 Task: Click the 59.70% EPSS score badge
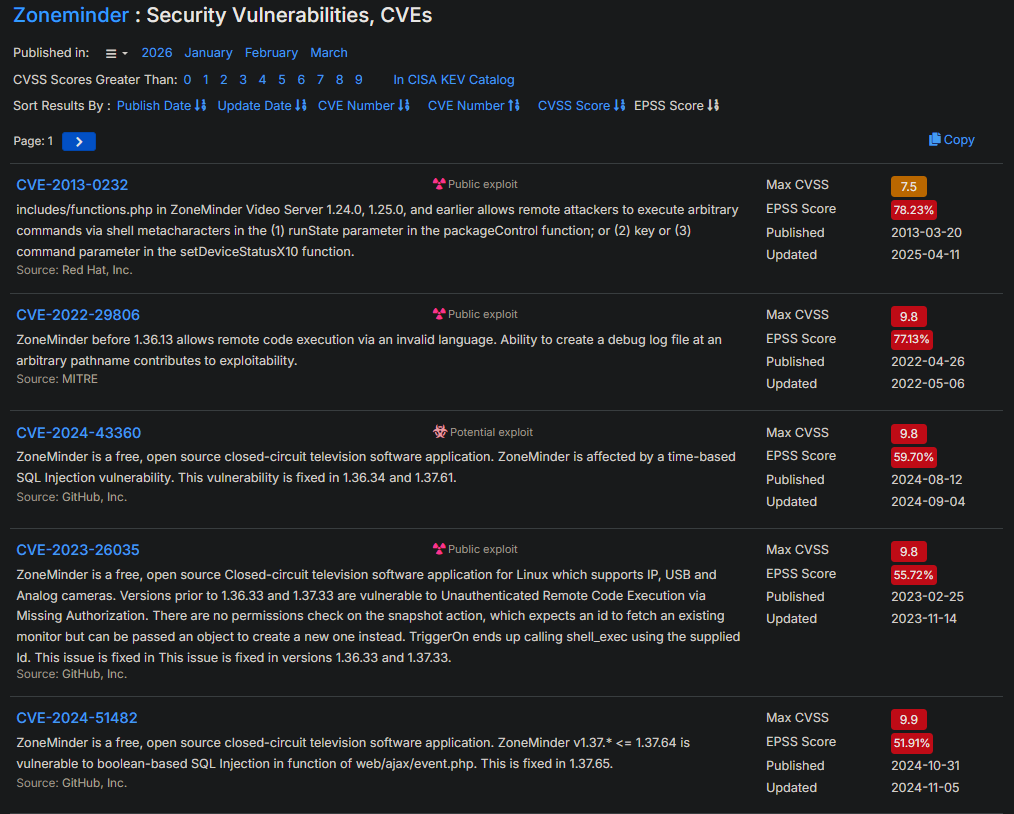tap(913, 457)
